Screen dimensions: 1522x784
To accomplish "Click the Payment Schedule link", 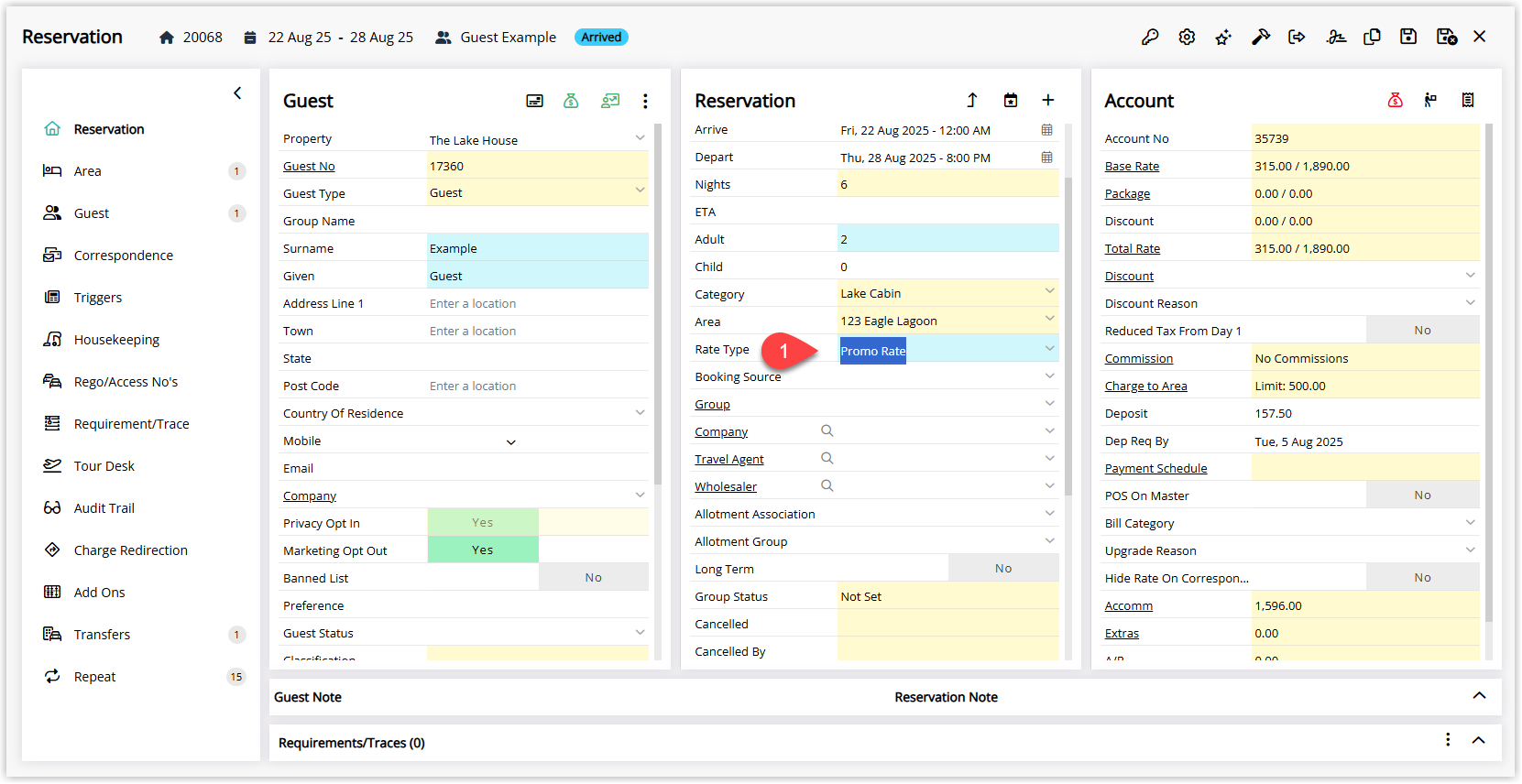I will pyautogui.click(x=1155, y=469).
